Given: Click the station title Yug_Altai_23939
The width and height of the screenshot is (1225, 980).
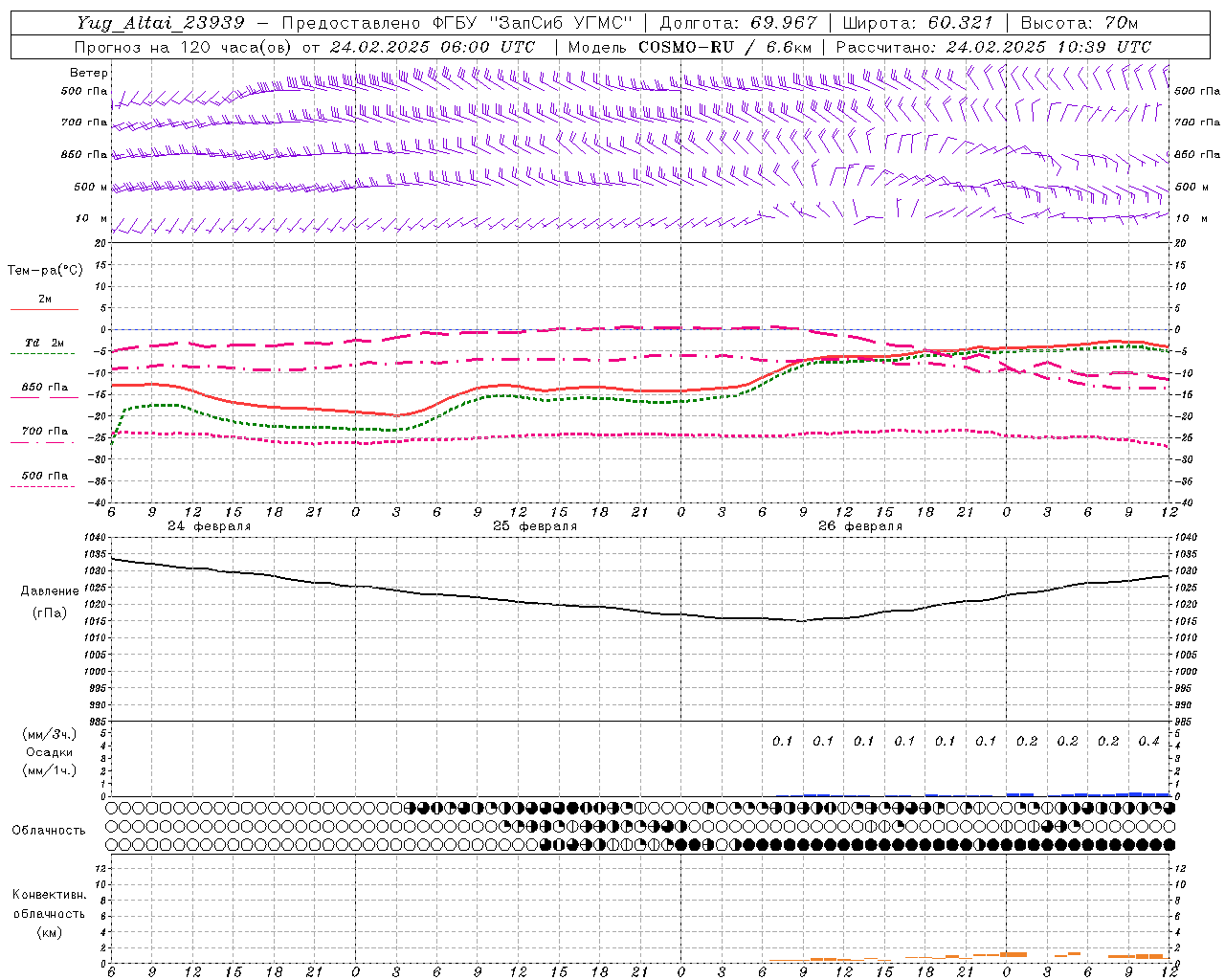Looking at the screenshot, I should (162, 22).
